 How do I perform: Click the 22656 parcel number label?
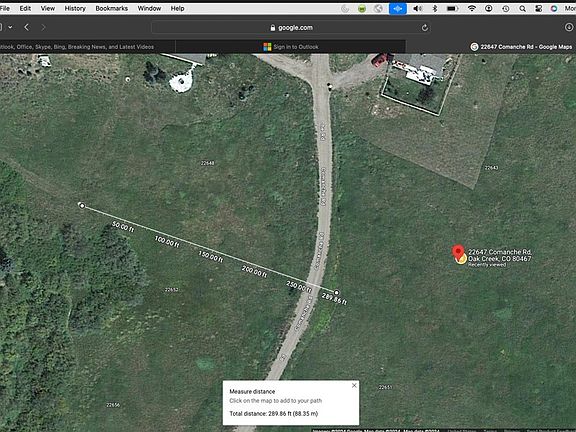coord(113,405)
